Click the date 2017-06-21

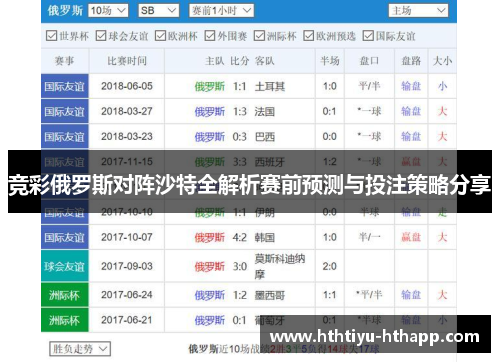coord(127,320)
